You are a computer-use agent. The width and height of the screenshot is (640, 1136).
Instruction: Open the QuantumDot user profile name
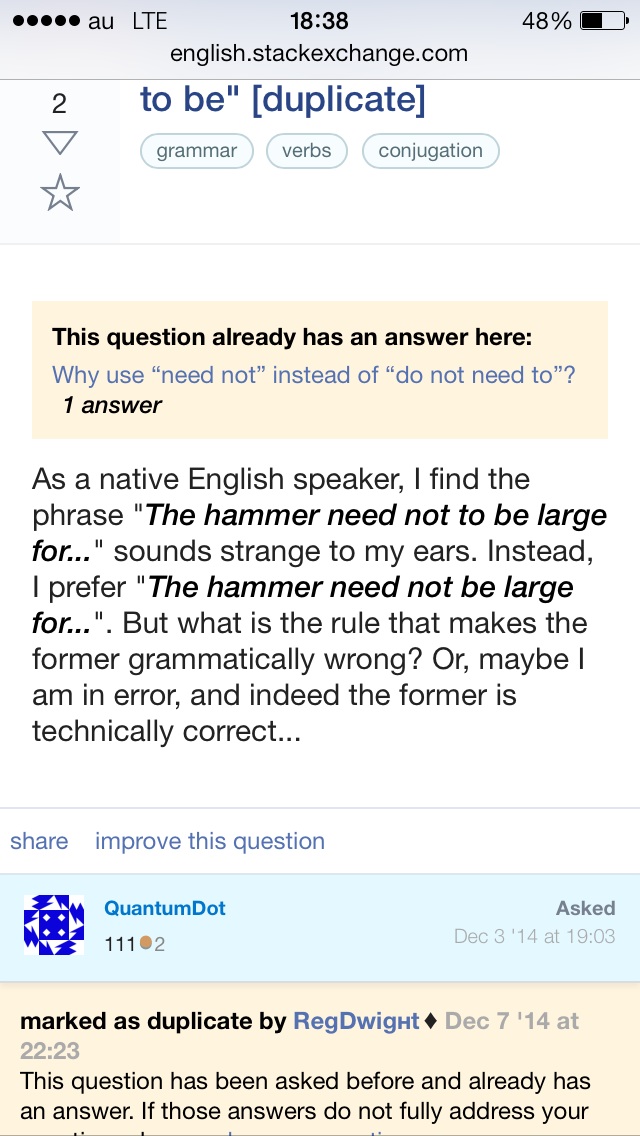pyautogui.click(x=165, y=908)
